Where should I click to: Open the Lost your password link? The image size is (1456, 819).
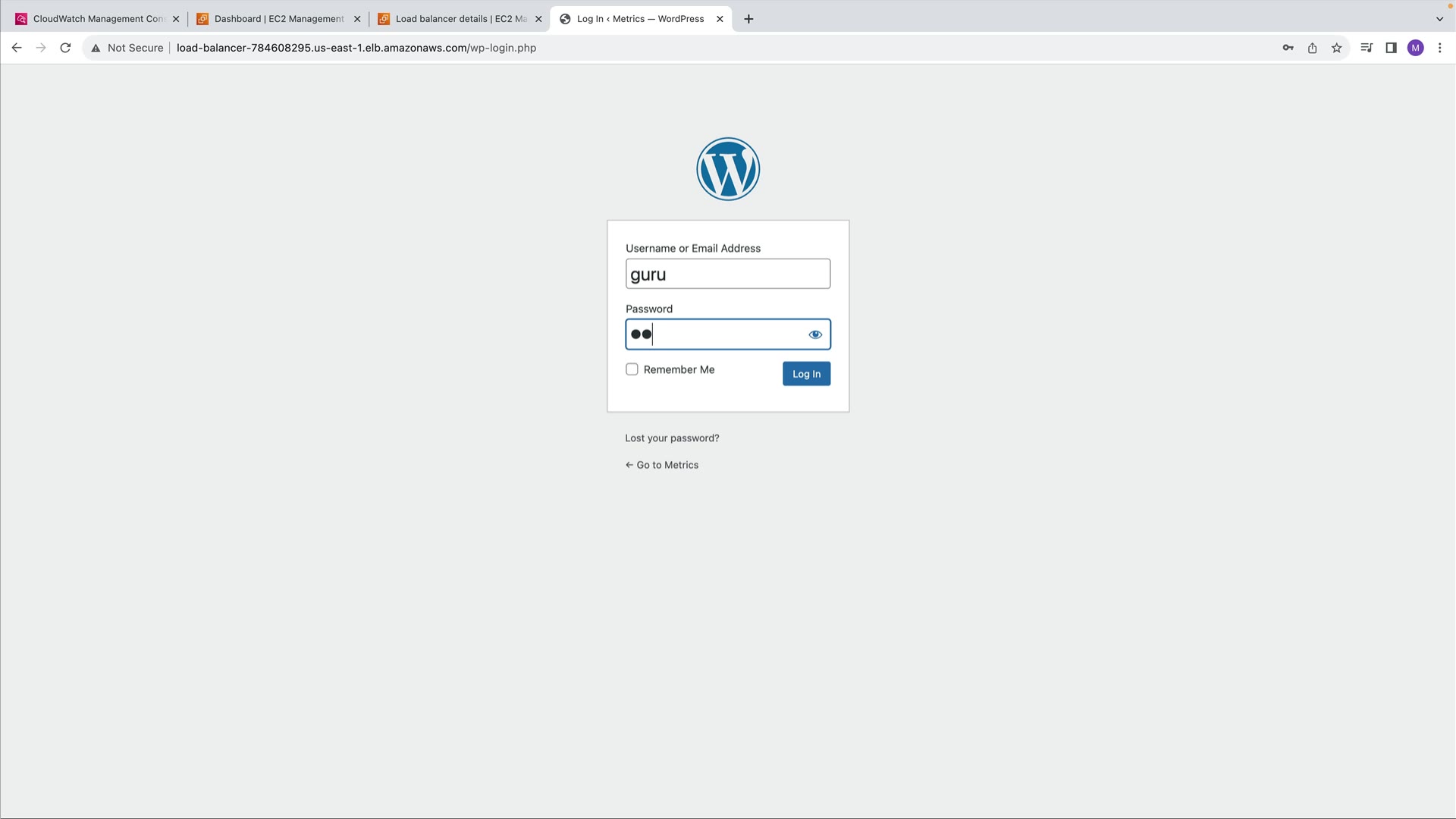click(x=672, y=438)
